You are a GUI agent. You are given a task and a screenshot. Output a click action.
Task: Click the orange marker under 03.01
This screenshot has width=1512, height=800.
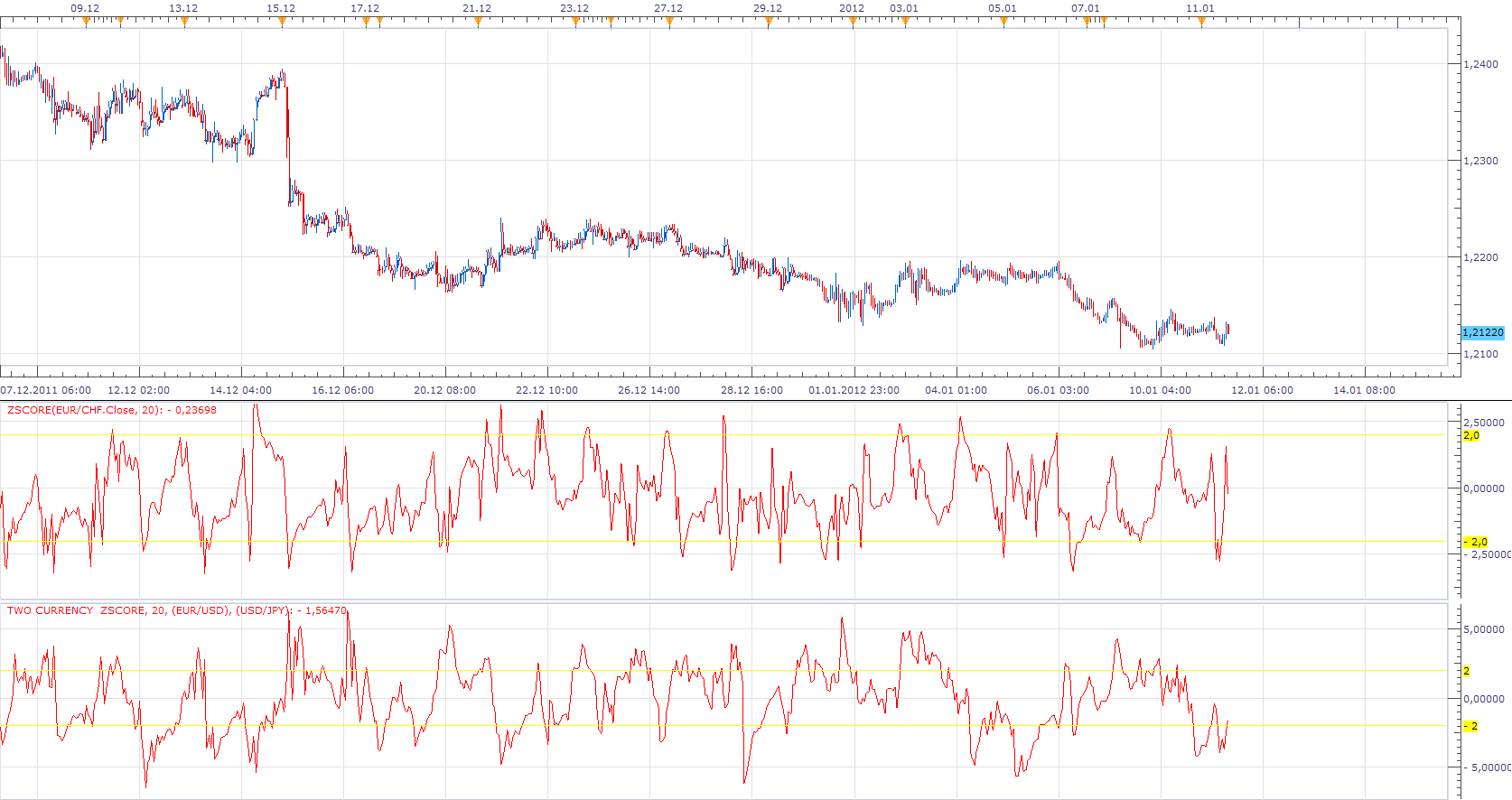point(905,22)
